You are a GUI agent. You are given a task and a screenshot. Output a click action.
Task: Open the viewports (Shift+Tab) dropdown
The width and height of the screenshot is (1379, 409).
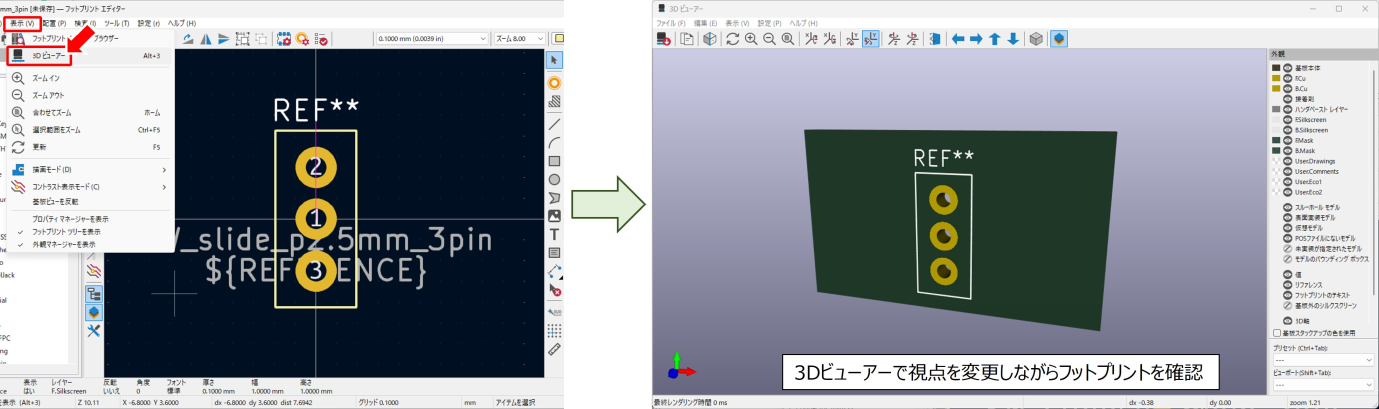(x=1319, y=385)
